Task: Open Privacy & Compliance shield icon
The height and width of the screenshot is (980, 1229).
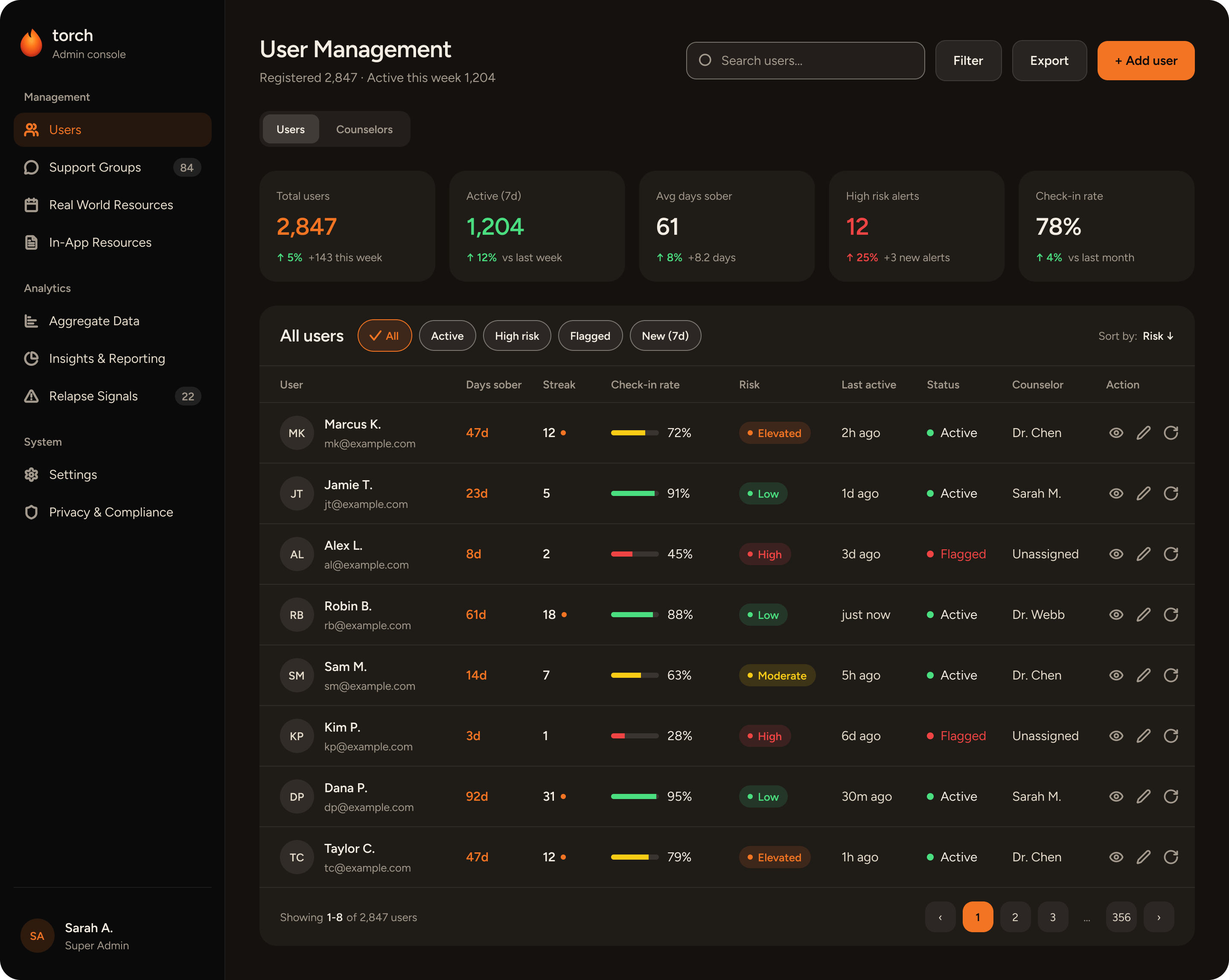Action: pos(31,513)
